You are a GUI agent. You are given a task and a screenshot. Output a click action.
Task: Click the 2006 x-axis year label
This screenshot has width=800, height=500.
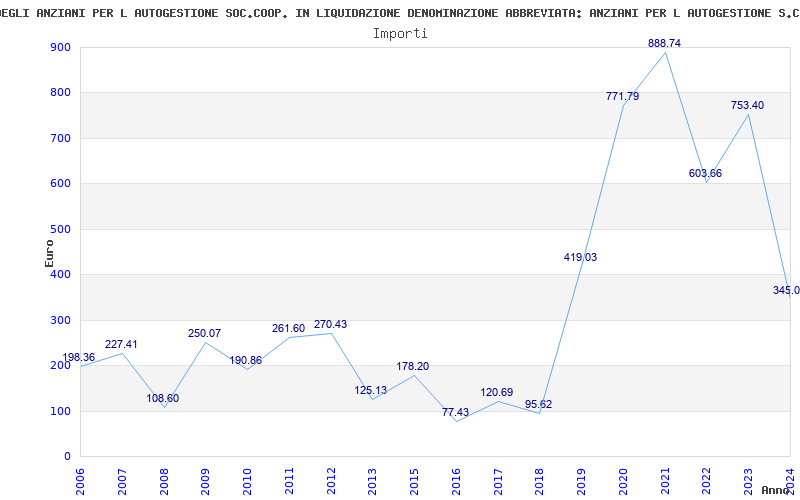click(80, 482)
